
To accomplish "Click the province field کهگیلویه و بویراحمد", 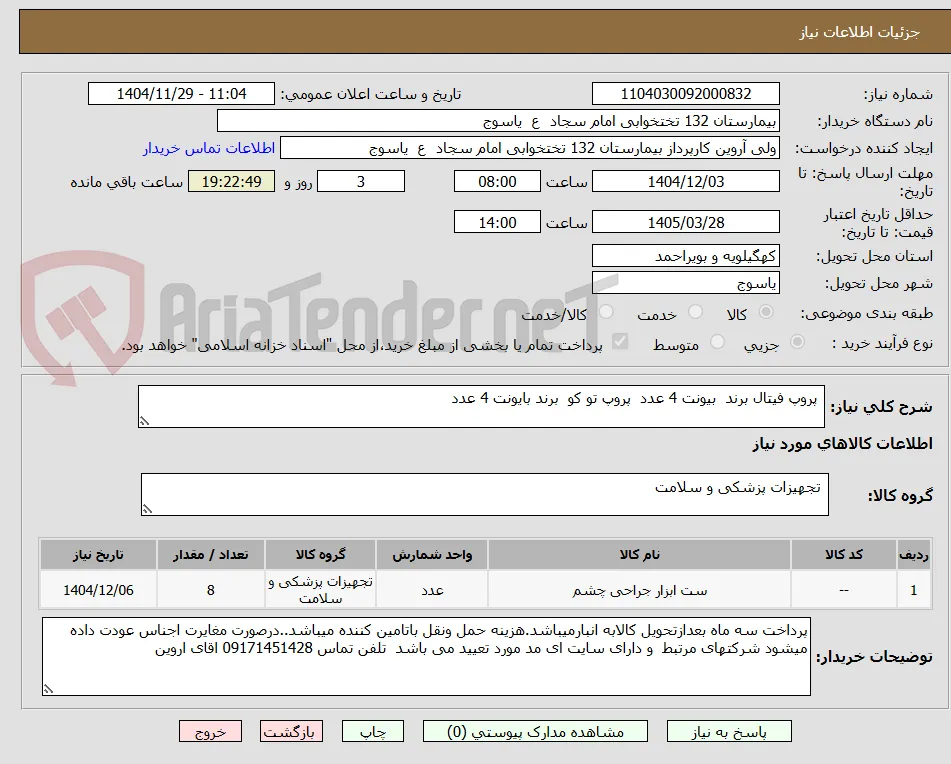I will pyautogui.click(x=685, y=256).
